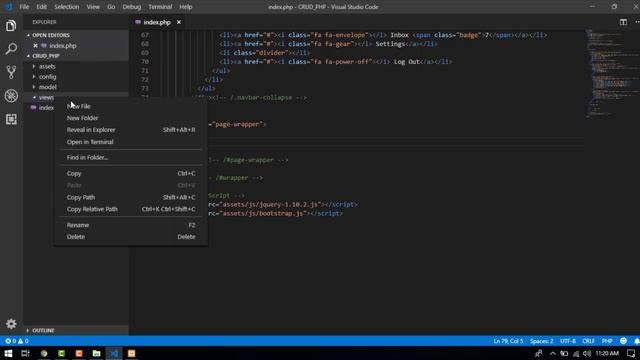Image resolution: width=640 pixels, height=360 pixels.
Task: Change encoding via UTF-8 status item
Action: (x=568, y=341)
